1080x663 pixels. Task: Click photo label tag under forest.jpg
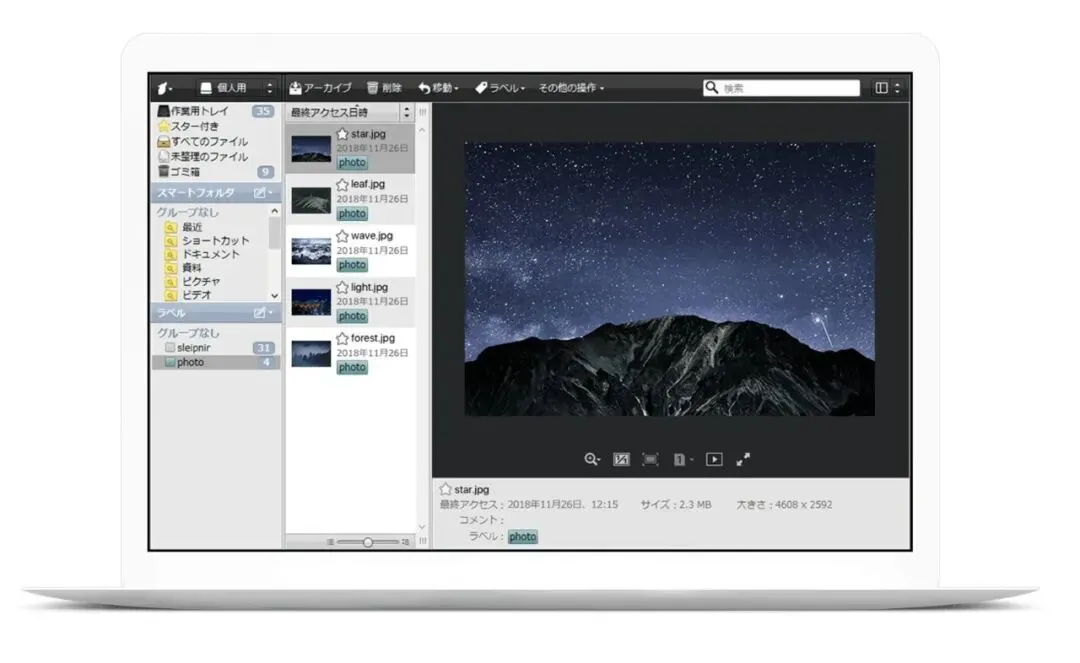coord(352,368)
